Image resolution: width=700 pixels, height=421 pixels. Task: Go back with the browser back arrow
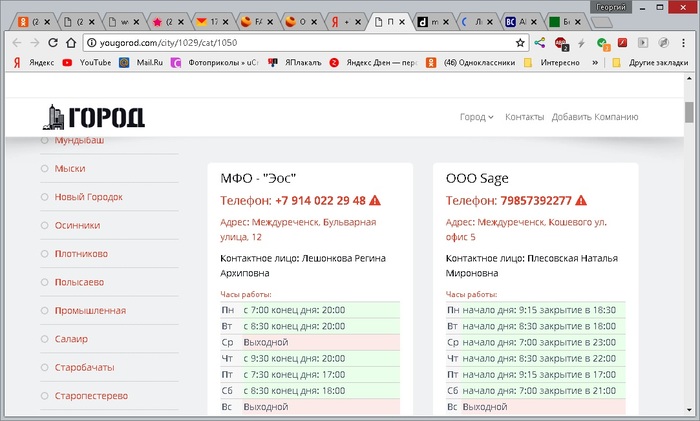click(x=15, y=43)
